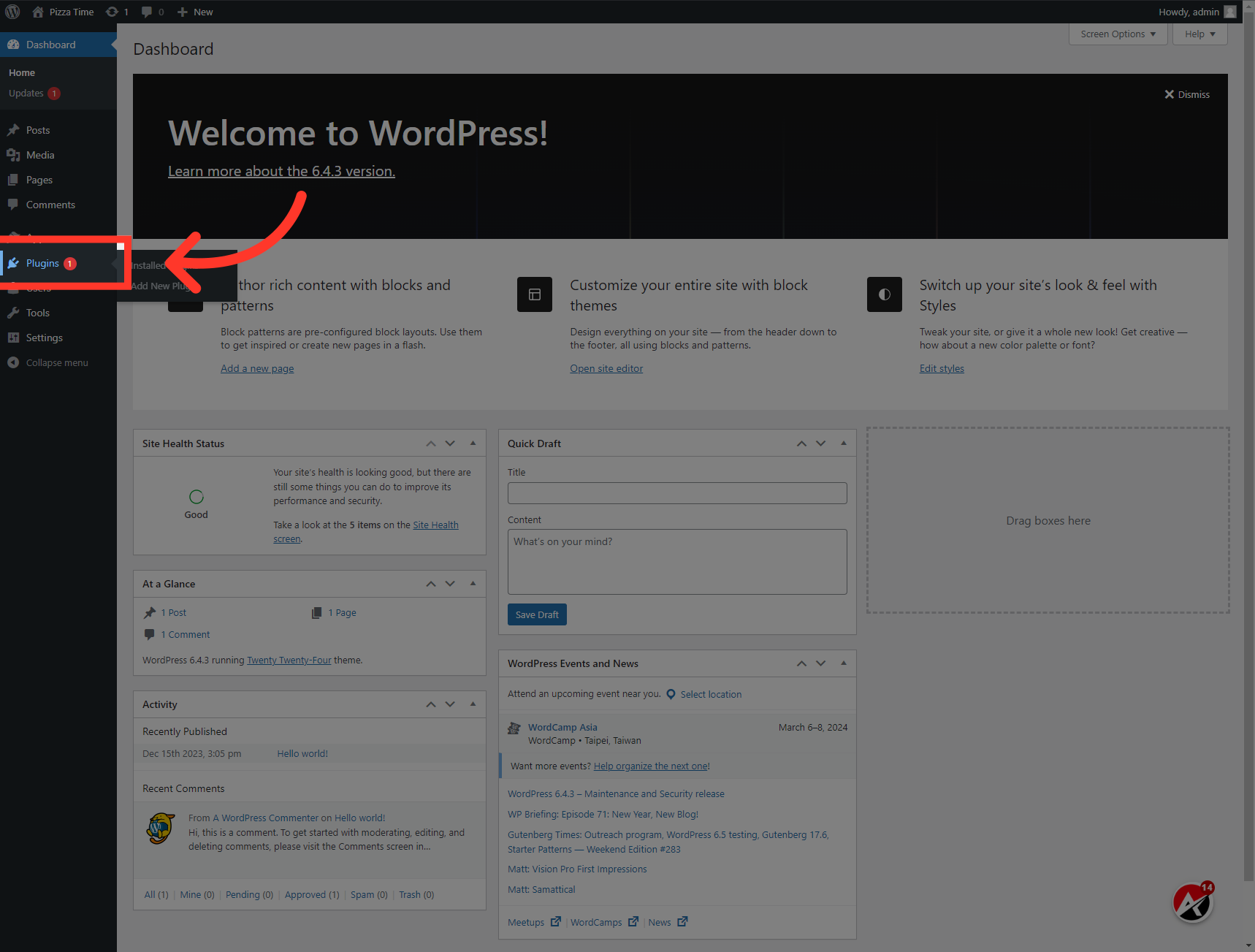This screenshot has width=1255, height=952.
Task: Click the Pages icon in the sidebar
Action: 15,179
